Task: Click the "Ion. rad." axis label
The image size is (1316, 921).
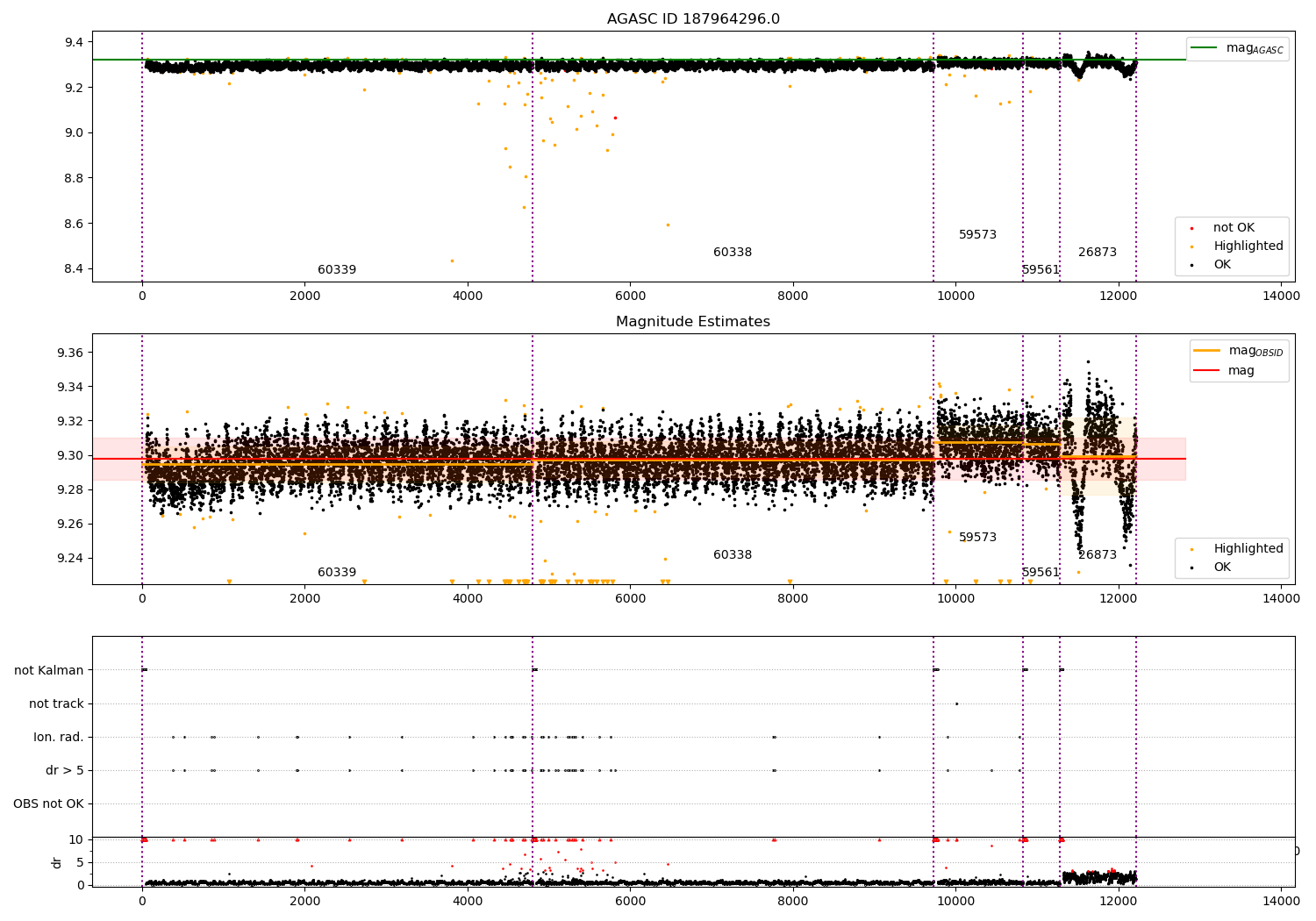Action: [59, 737]
